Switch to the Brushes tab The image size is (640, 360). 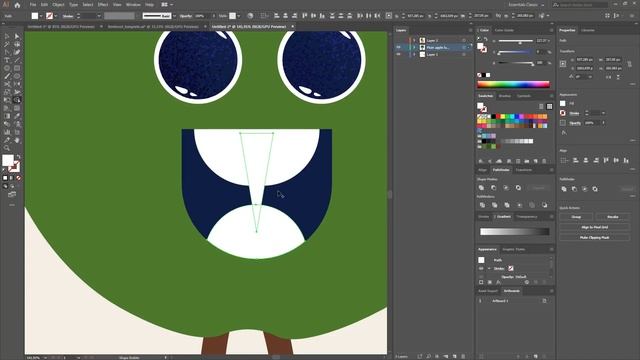[505, 96]
